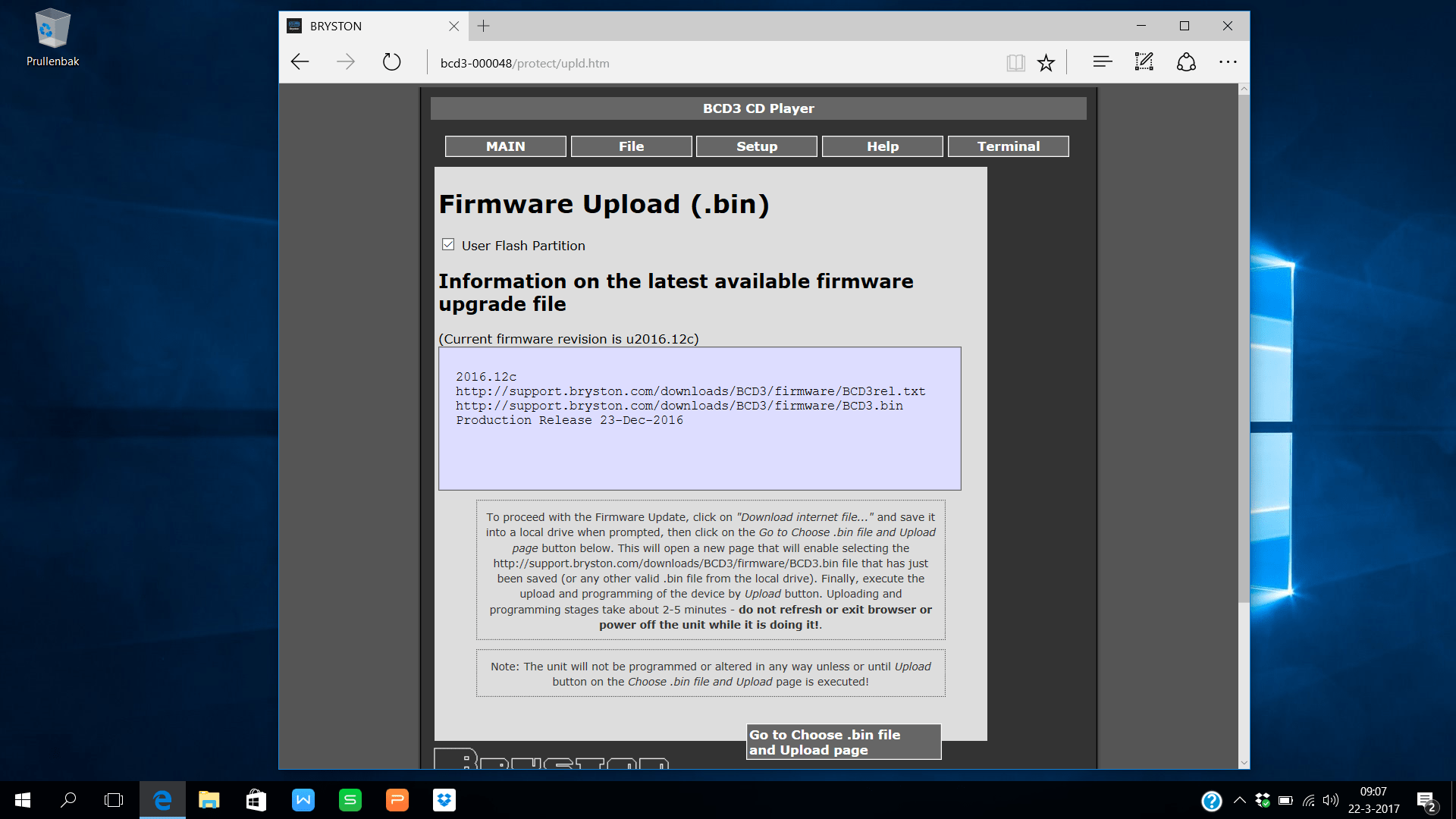This screenshot has height=819, width=1456.
Task: Refresh the page with the reload icon
Action: (x=391, y=62)
